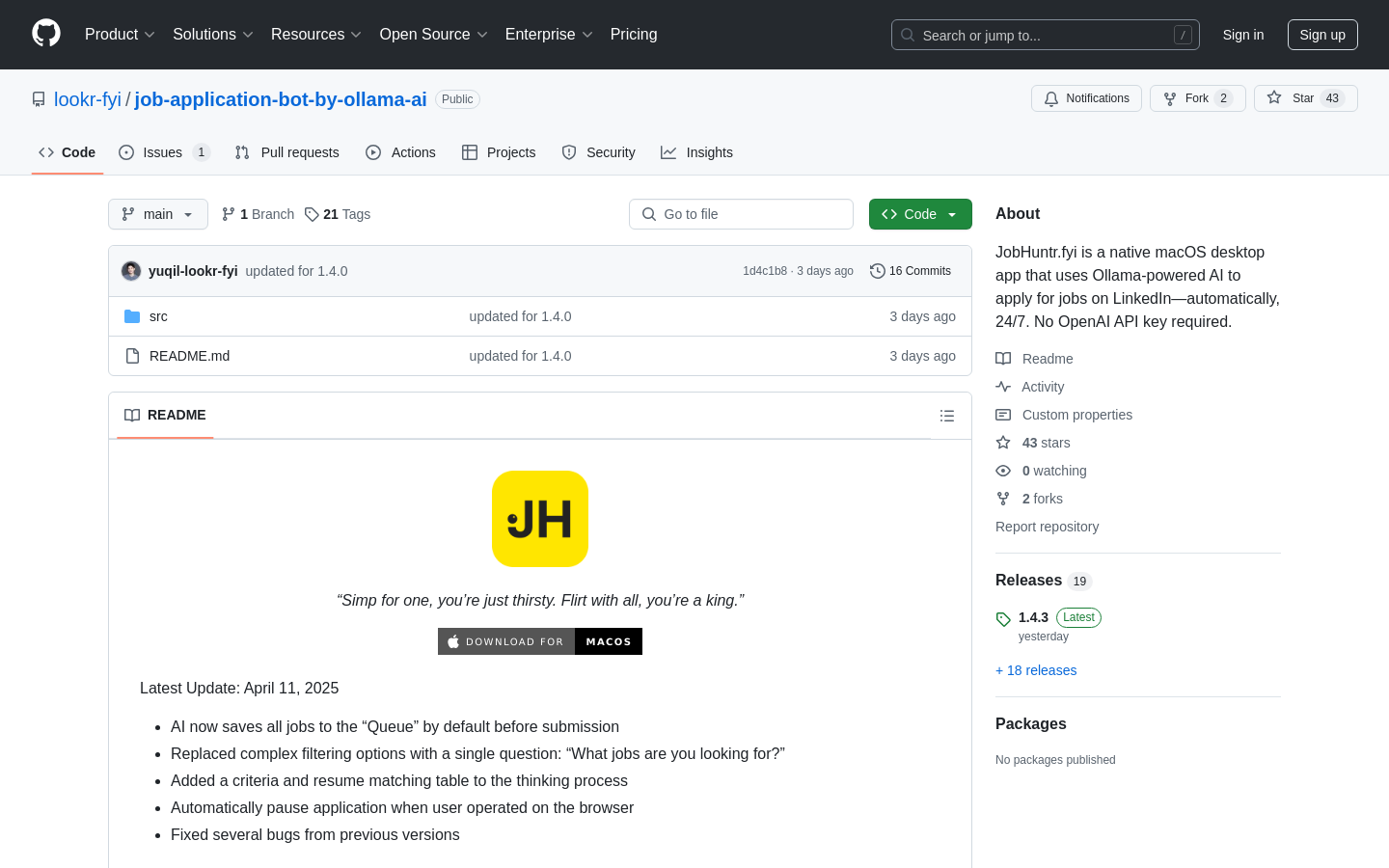Click the book icon next to Readme

pos(1003,359)
